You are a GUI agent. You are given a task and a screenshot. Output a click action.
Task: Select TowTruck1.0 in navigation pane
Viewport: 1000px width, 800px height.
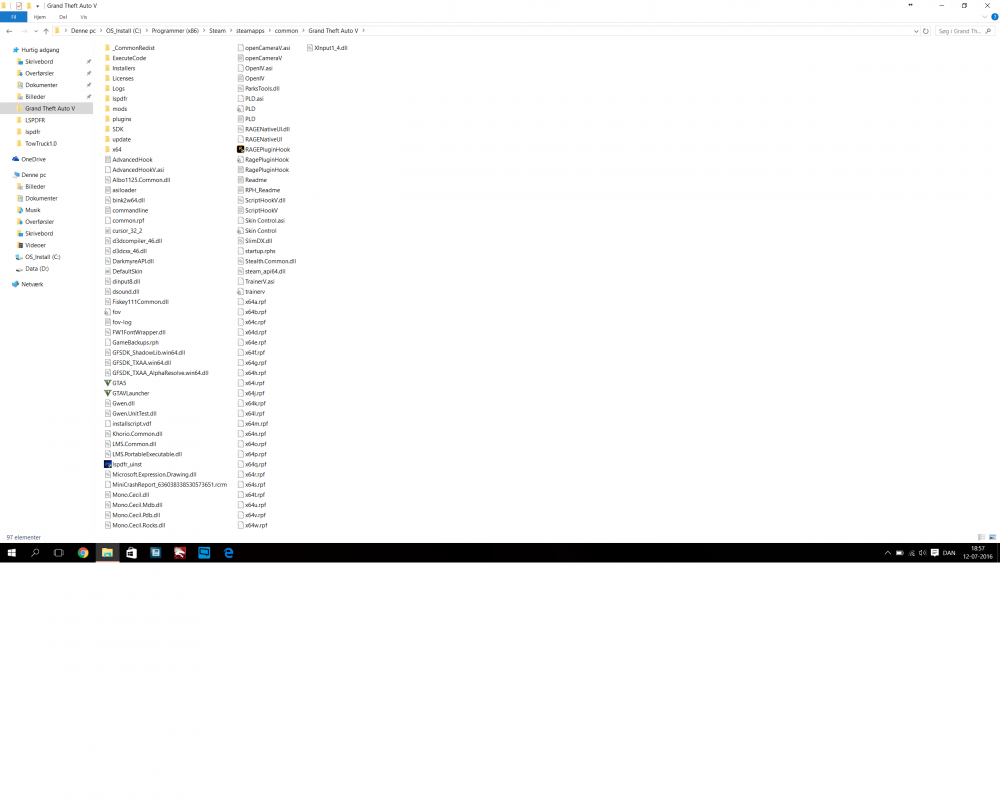(41, 144)
